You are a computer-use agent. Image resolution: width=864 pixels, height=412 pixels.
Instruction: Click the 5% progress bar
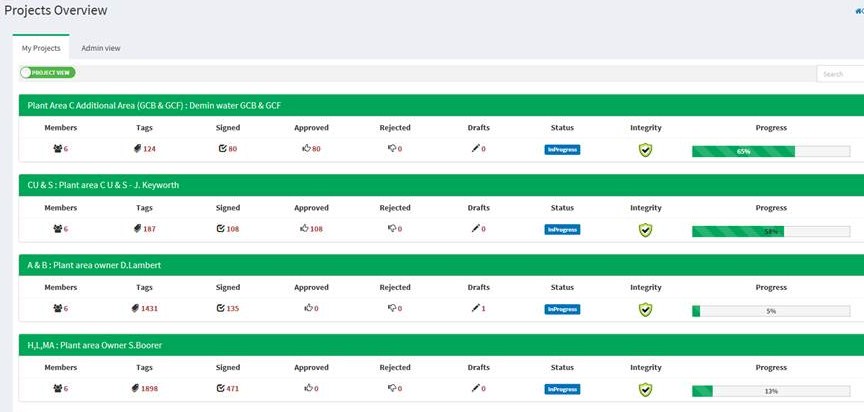coord(771,311)
